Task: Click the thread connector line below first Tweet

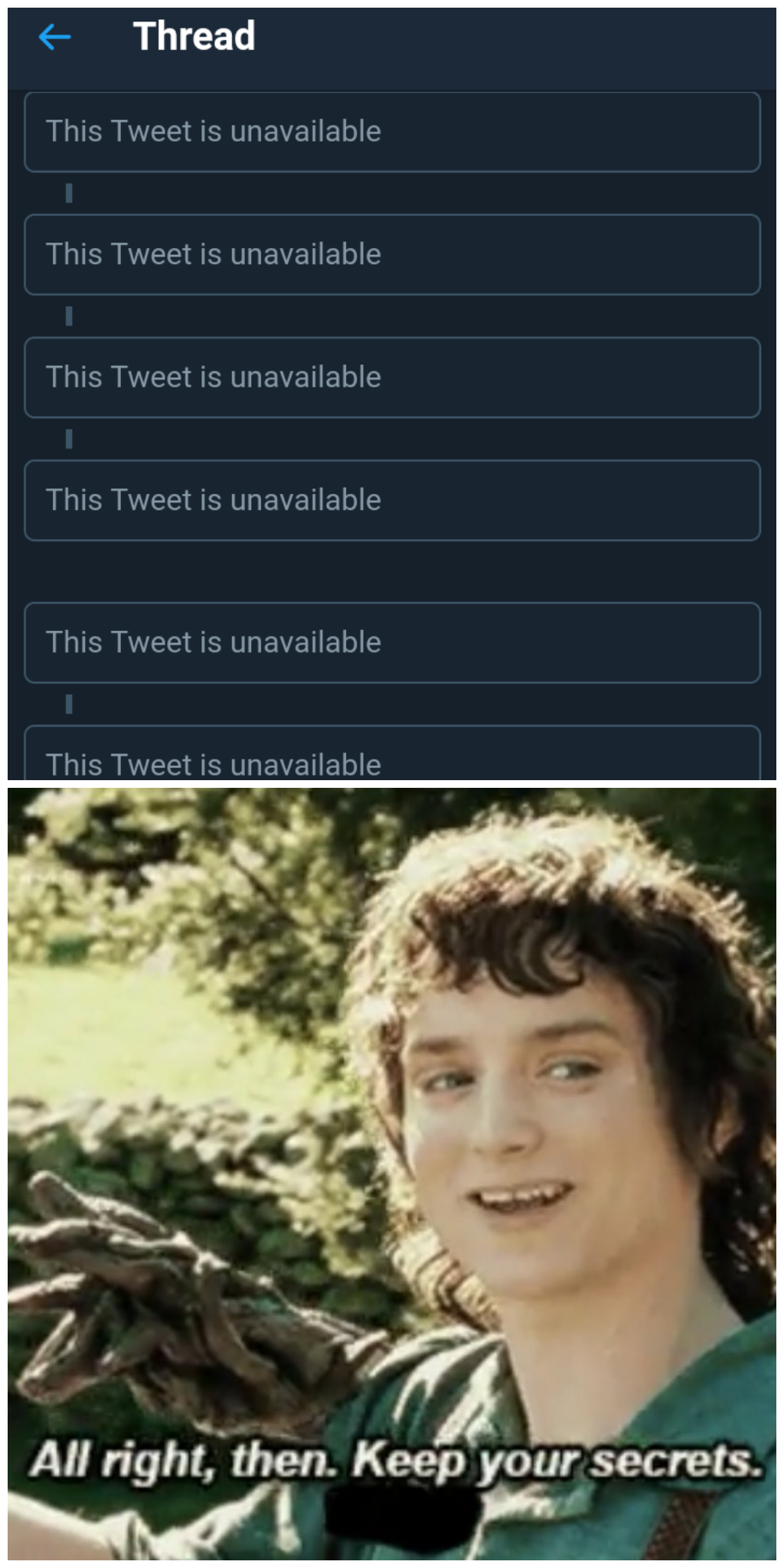Action: (x=69, y=191)
